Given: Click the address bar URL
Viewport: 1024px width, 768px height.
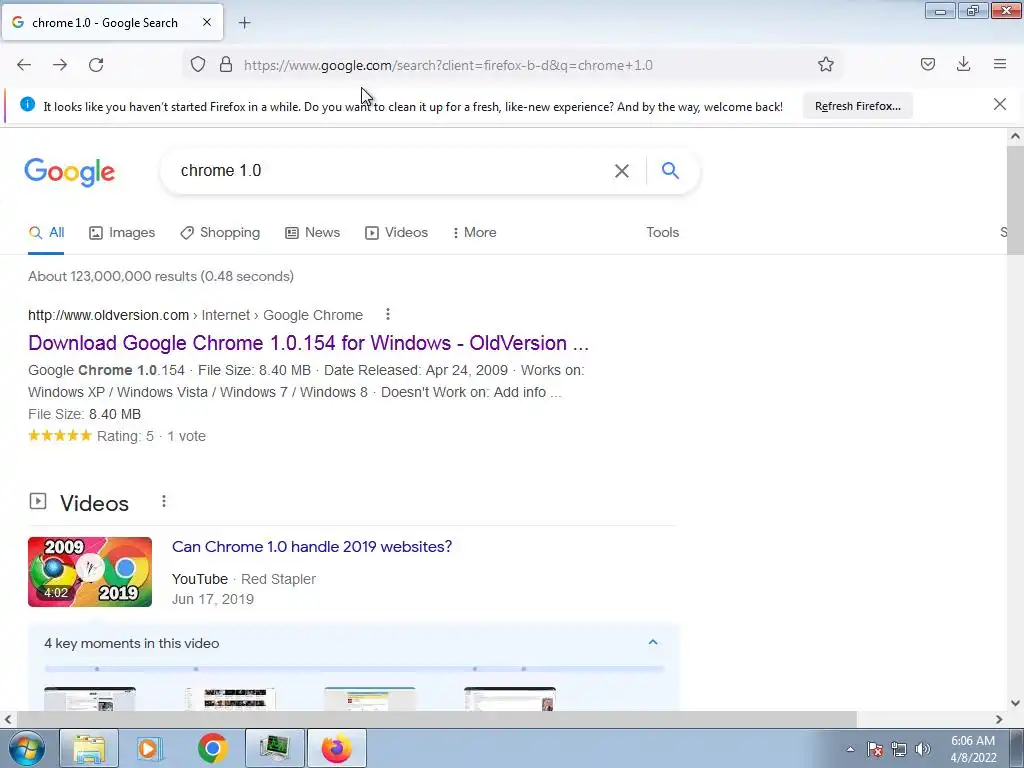Looking at the screenshot, I should 448,65.
